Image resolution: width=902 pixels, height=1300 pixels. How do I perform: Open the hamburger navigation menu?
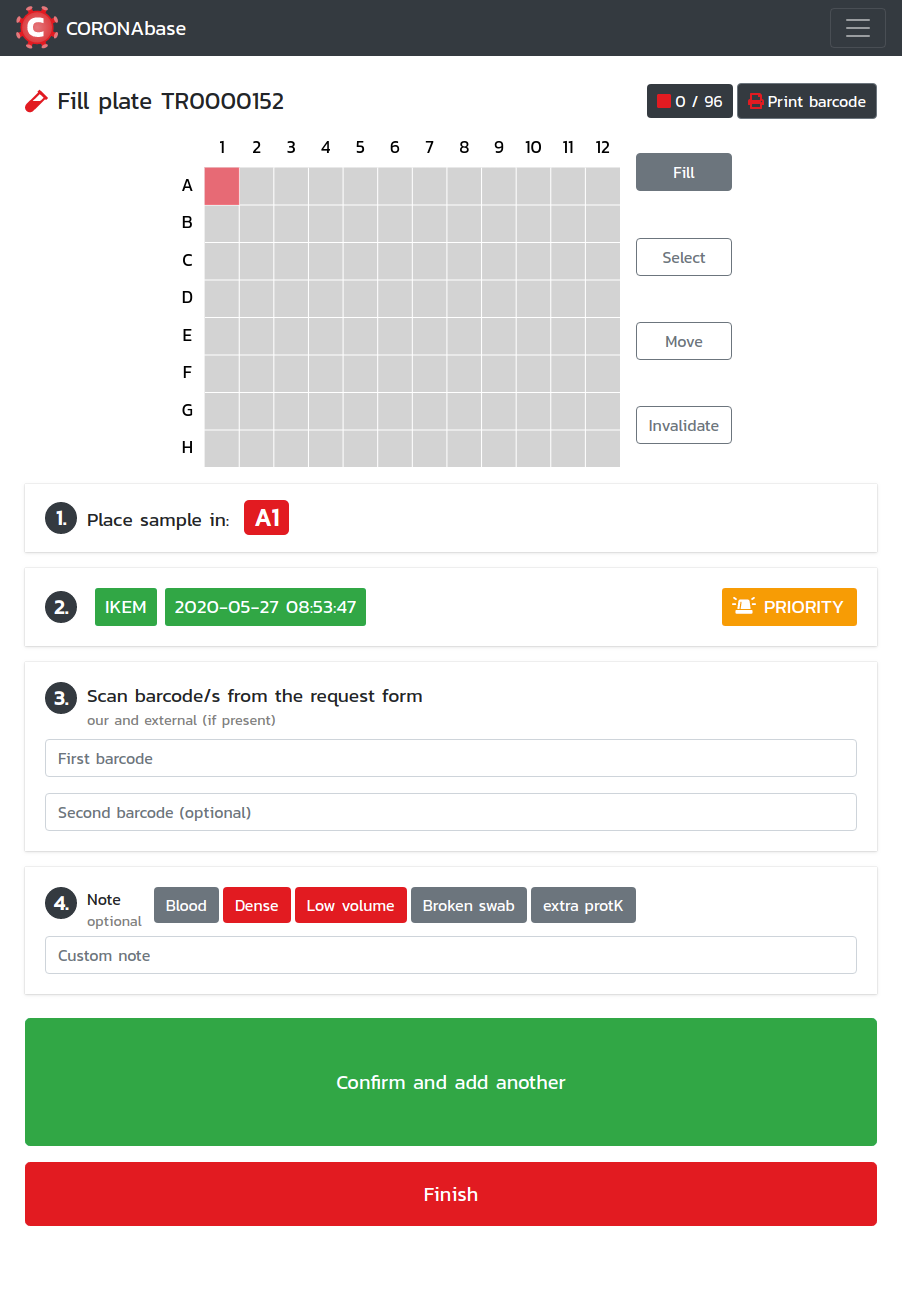pos(857,28)
